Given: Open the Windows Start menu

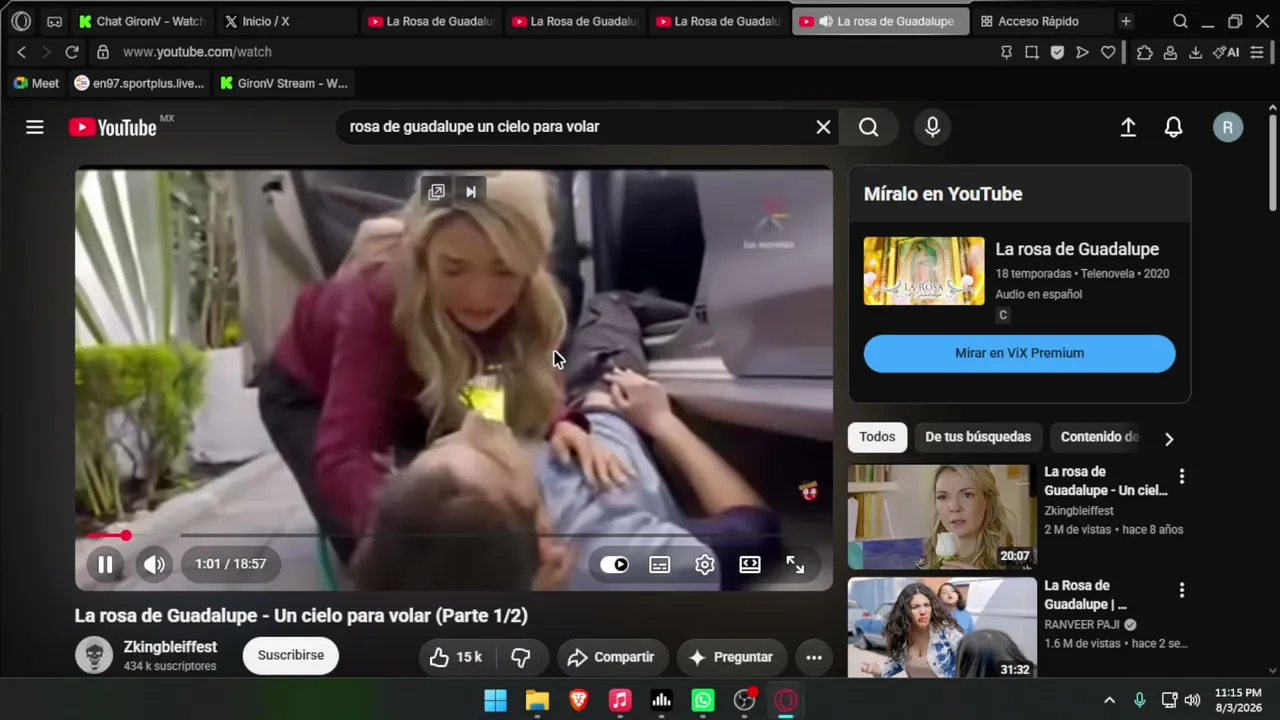Looking at the screenshot, I should click(x=495, y=700).
